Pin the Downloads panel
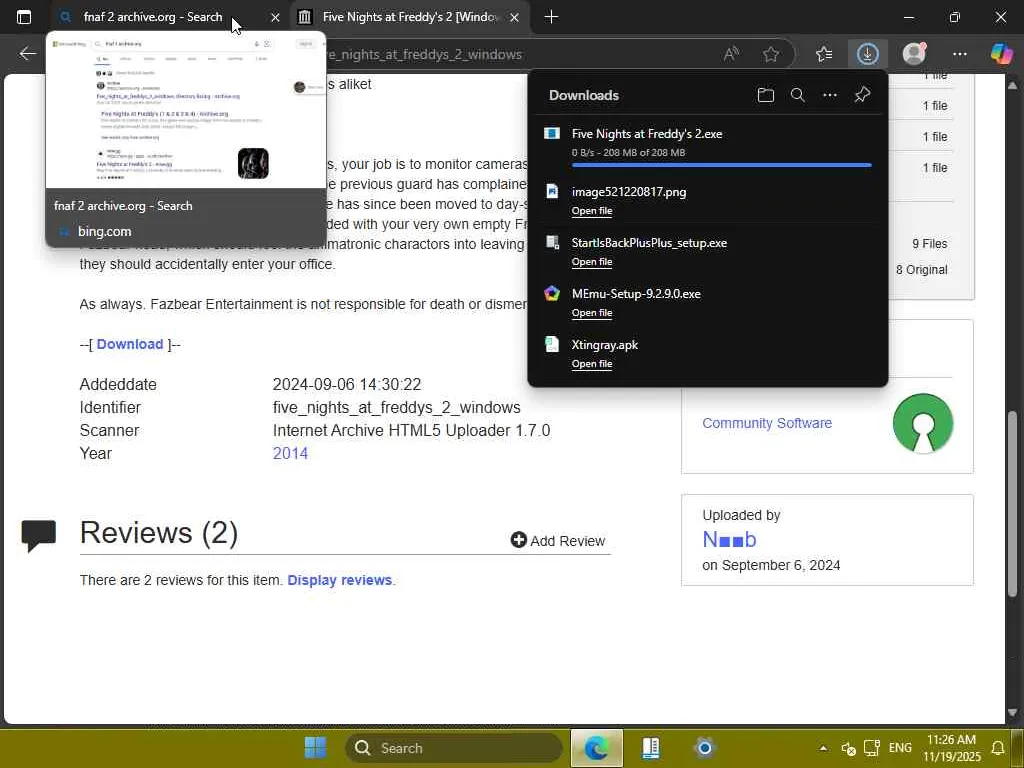The image size is (1024, 768). tap(862, 95)
